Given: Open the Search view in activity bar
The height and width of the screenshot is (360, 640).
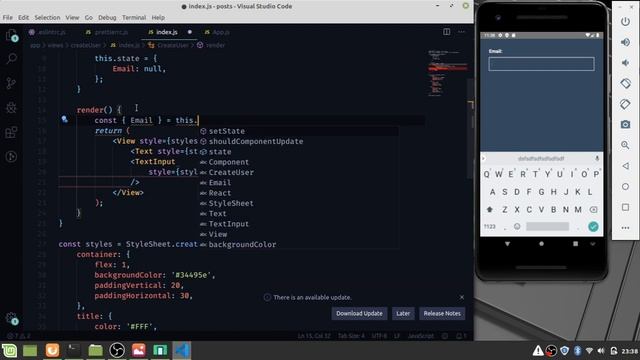Looking at the screenshot, I should point(11,59).
